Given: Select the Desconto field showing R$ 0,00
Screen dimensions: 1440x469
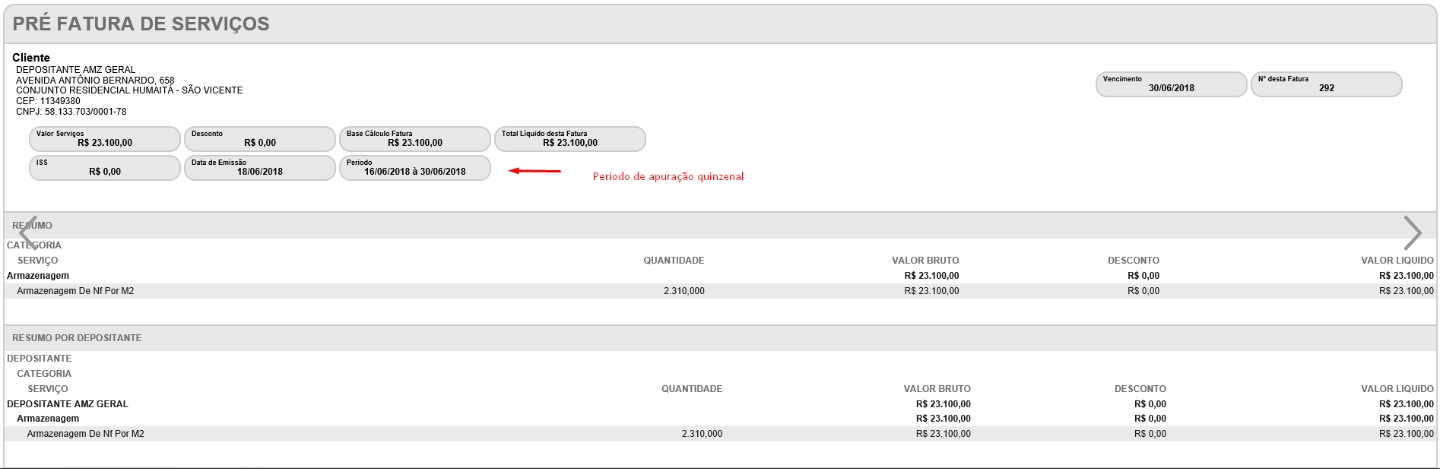Looking at the screenshot, I should pos(258,138).
